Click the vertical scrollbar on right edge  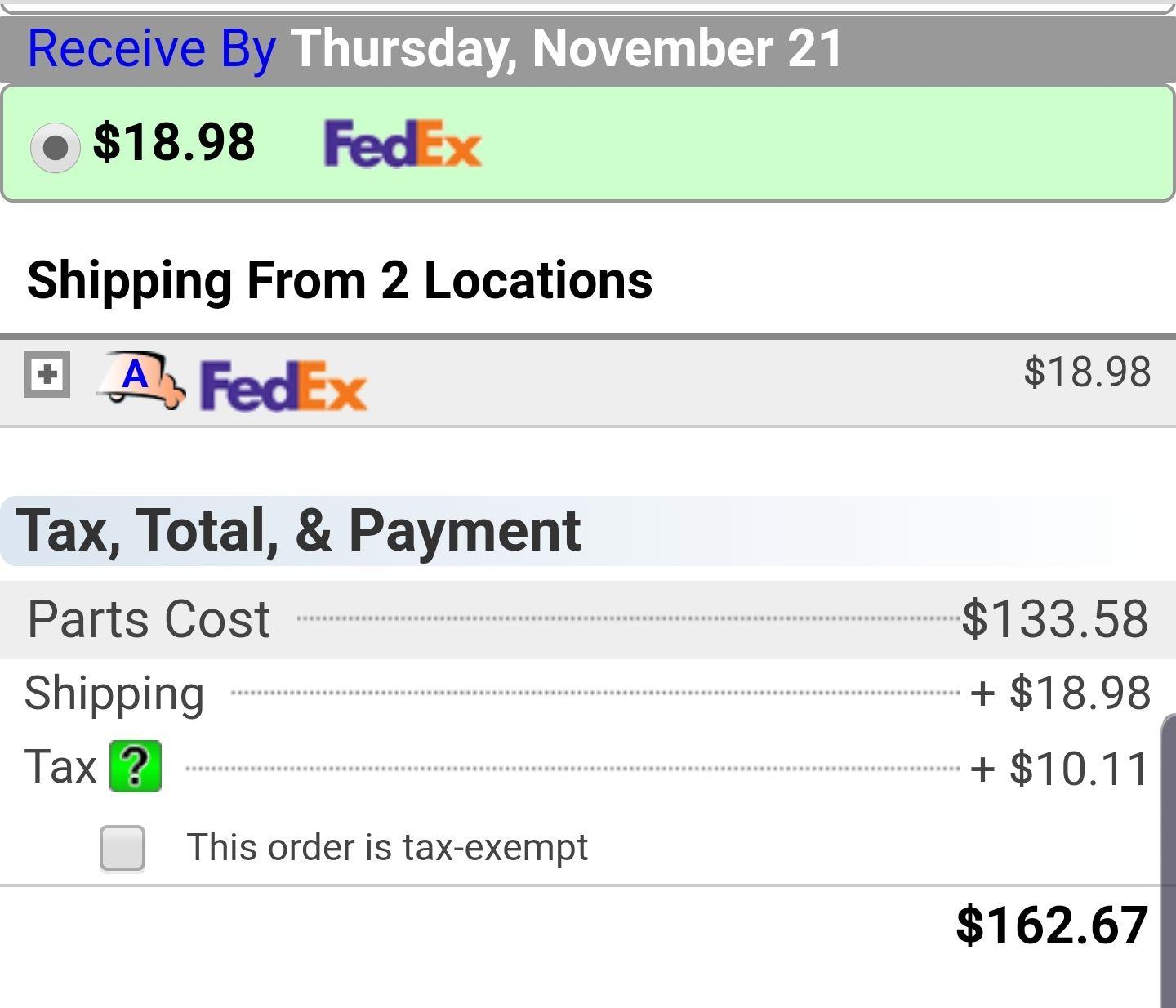[x=1168, y=860]
